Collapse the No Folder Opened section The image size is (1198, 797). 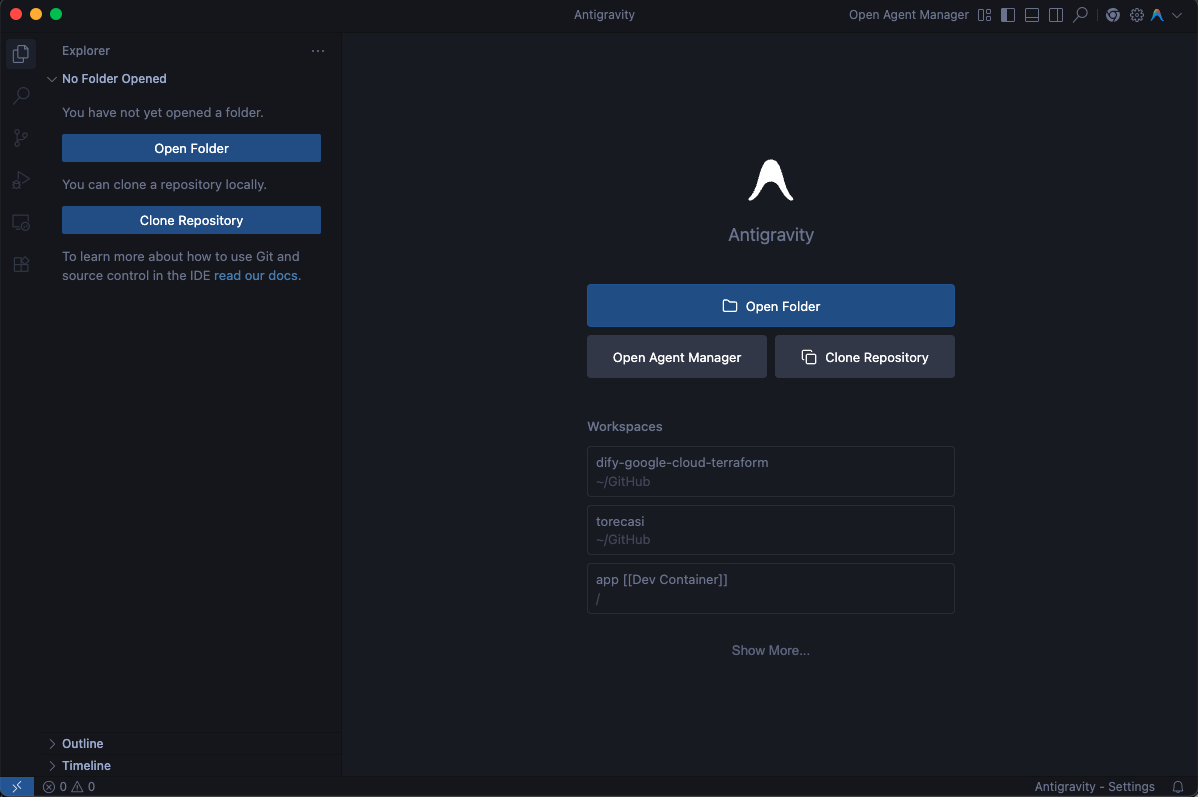[x=52, y=79]
